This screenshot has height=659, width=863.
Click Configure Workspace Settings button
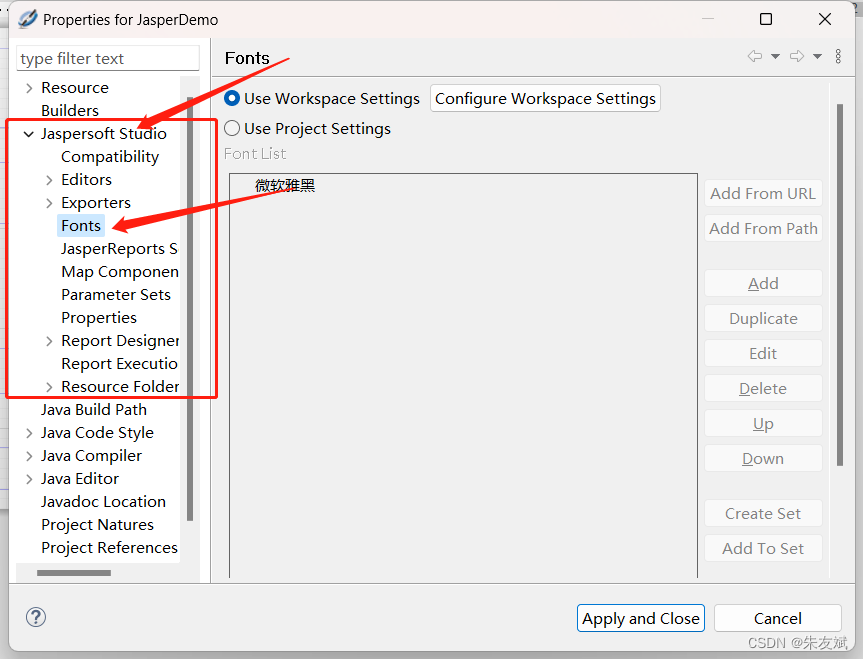[x=545, y=98]
